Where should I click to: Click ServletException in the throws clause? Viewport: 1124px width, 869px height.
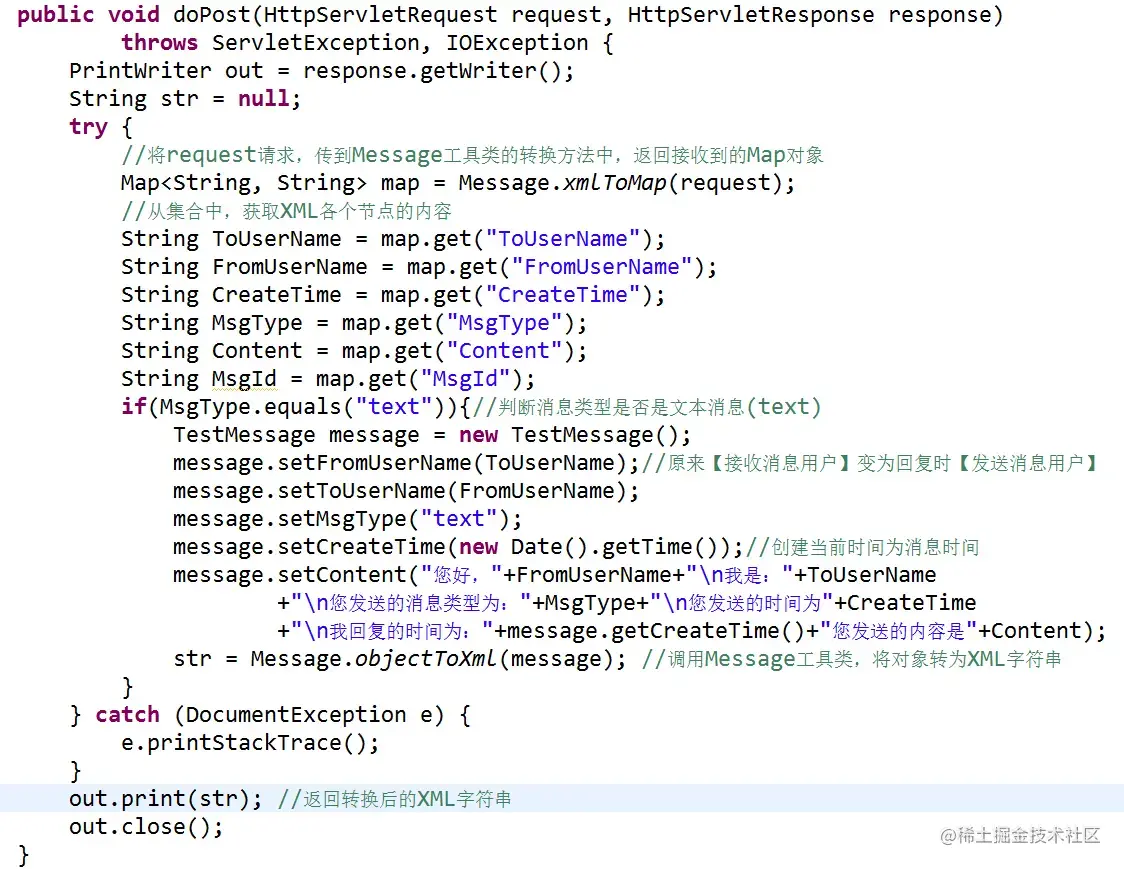316,43
